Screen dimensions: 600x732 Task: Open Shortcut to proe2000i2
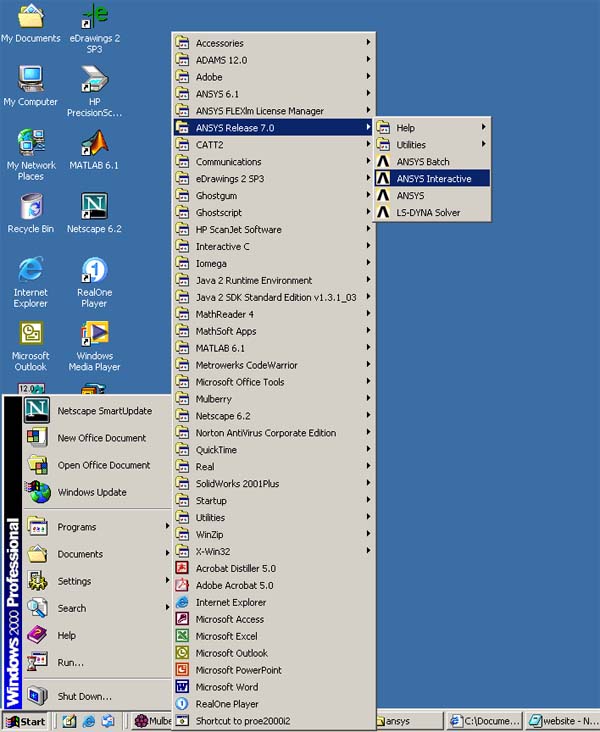[x=274, y=721]
